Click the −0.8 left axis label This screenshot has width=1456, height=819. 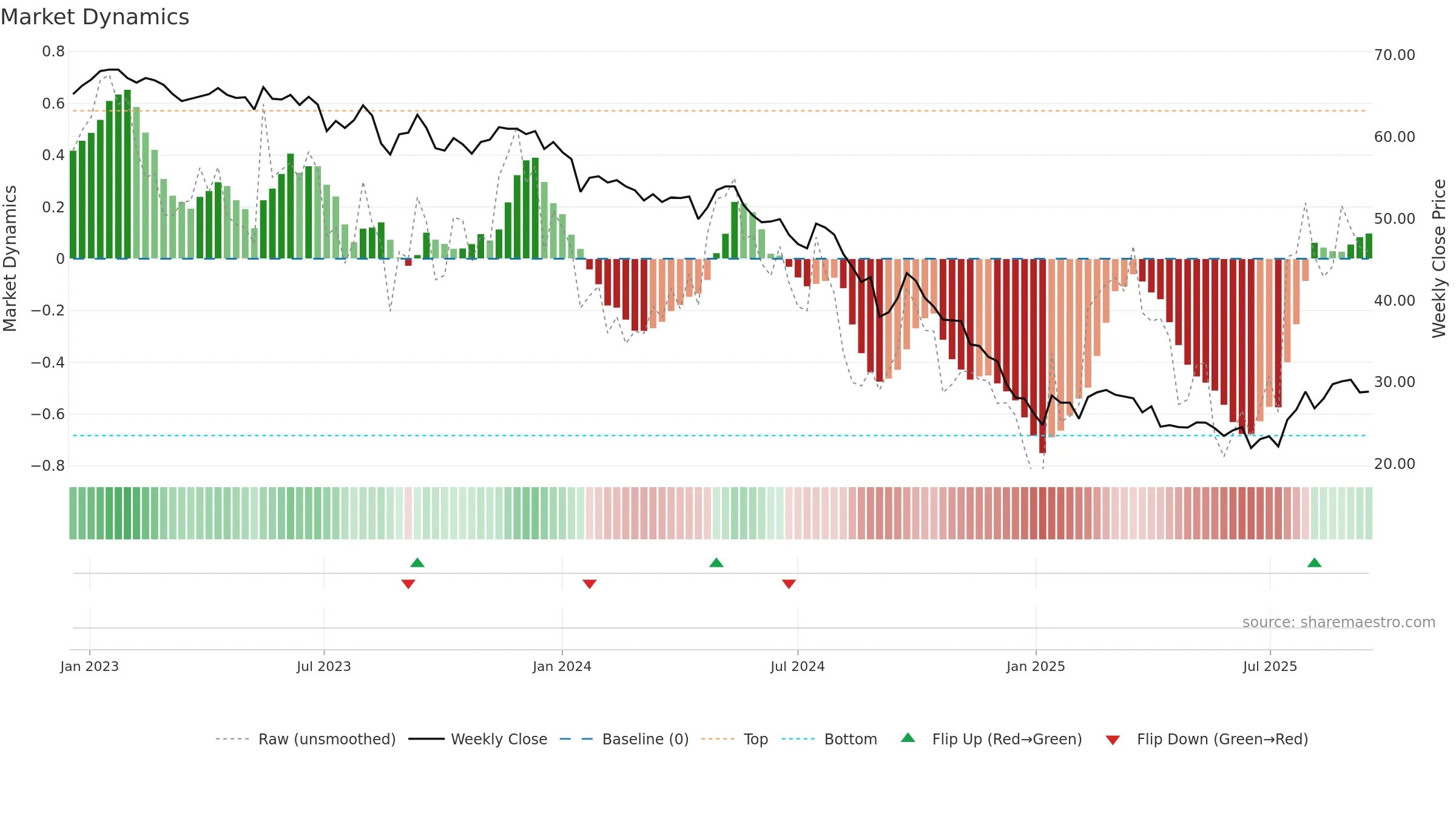48,466
